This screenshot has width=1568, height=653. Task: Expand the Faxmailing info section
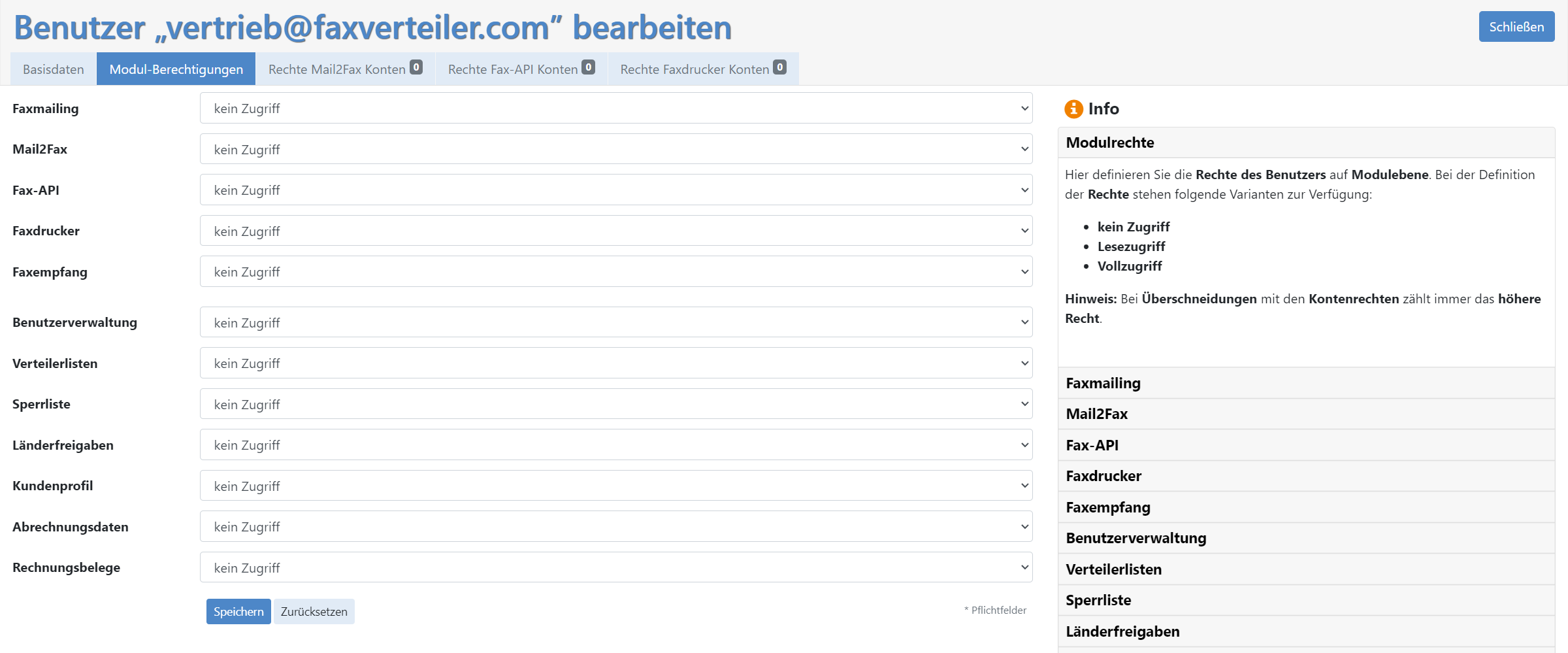pyautogui.click(x=1306, y=383)
